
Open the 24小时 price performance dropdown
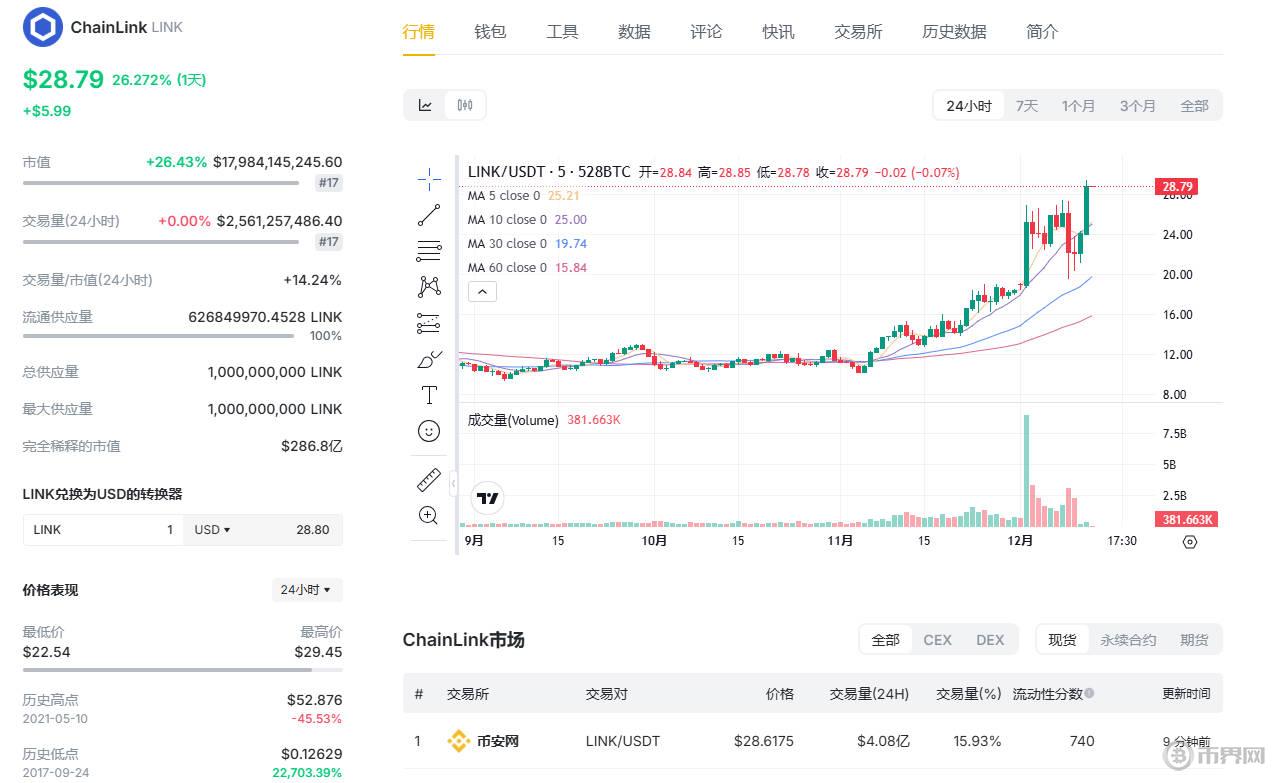pyautogui.click(x=307, y=590)
